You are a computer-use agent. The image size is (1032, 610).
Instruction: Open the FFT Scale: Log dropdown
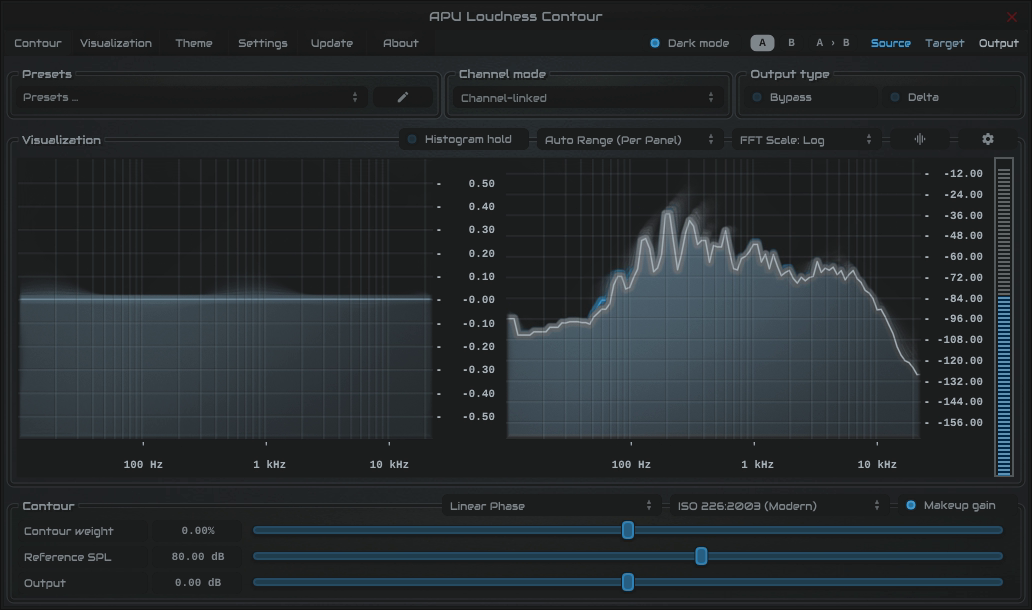pyautogui.click(x=806, y=140)
